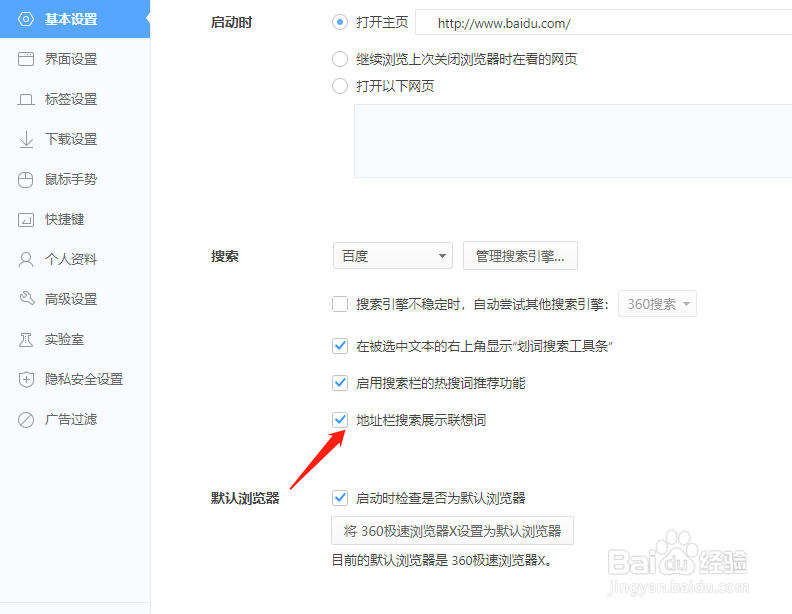Toggle 启用搜索栏的热搜词推荐功能 checkbox

coord(340,383)
